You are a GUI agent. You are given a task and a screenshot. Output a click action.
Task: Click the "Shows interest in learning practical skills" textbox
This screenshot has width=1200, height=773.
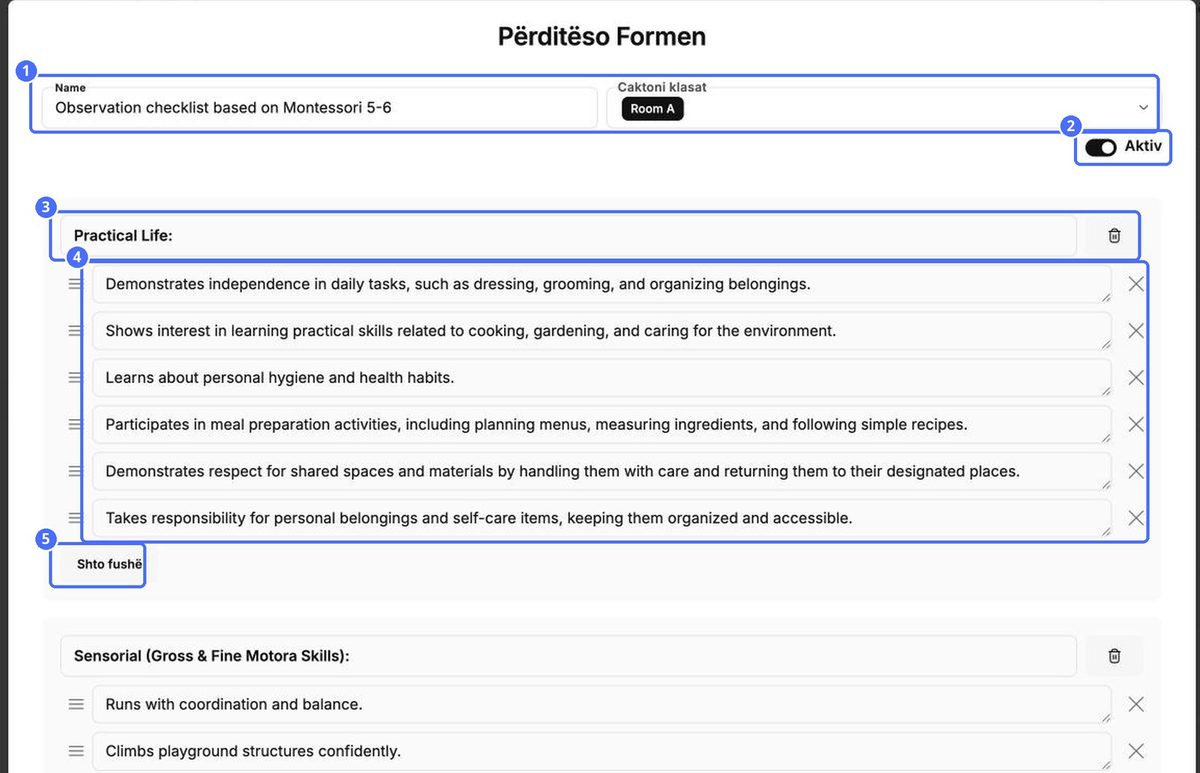602,331
